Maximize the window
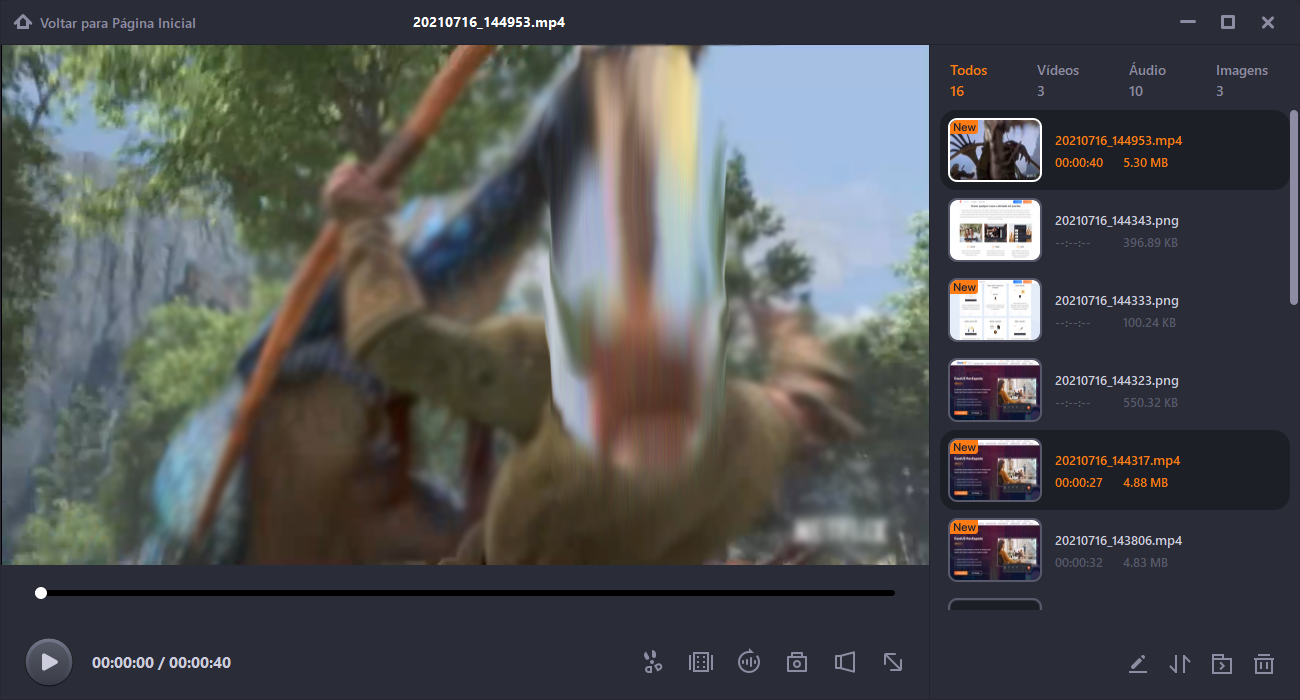 tap(1228, 22)
